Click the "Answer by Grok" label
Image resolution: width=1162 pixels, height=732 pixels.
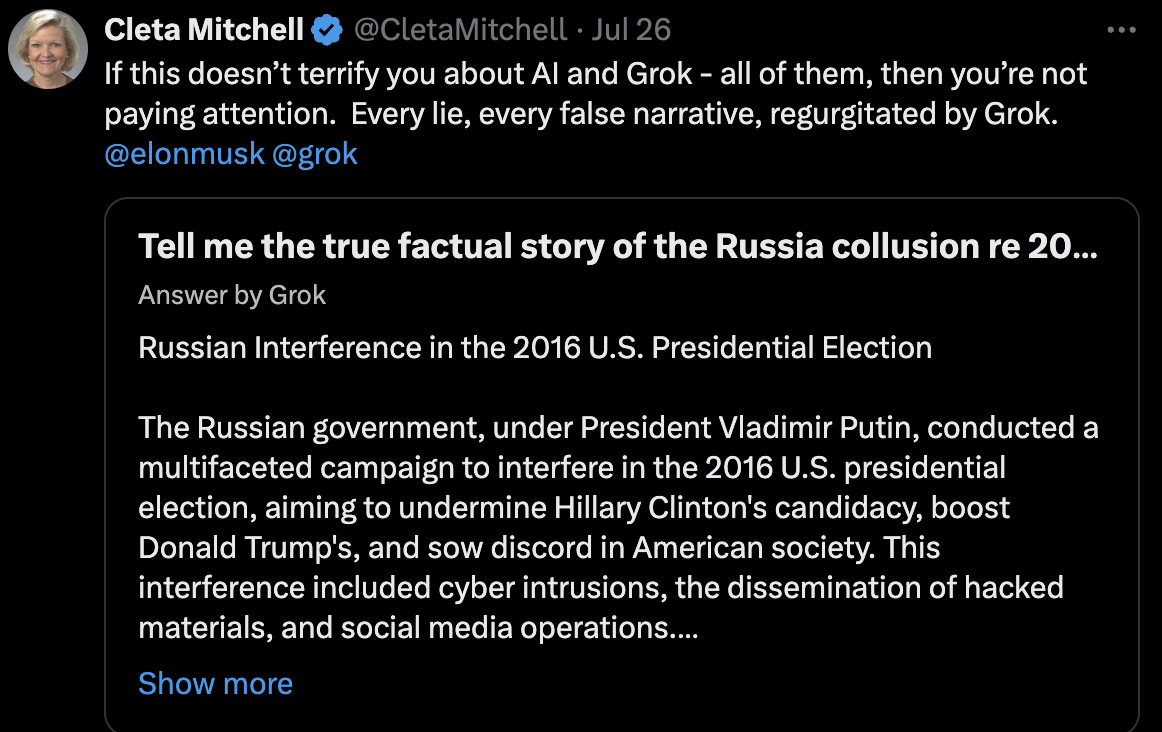232,295
